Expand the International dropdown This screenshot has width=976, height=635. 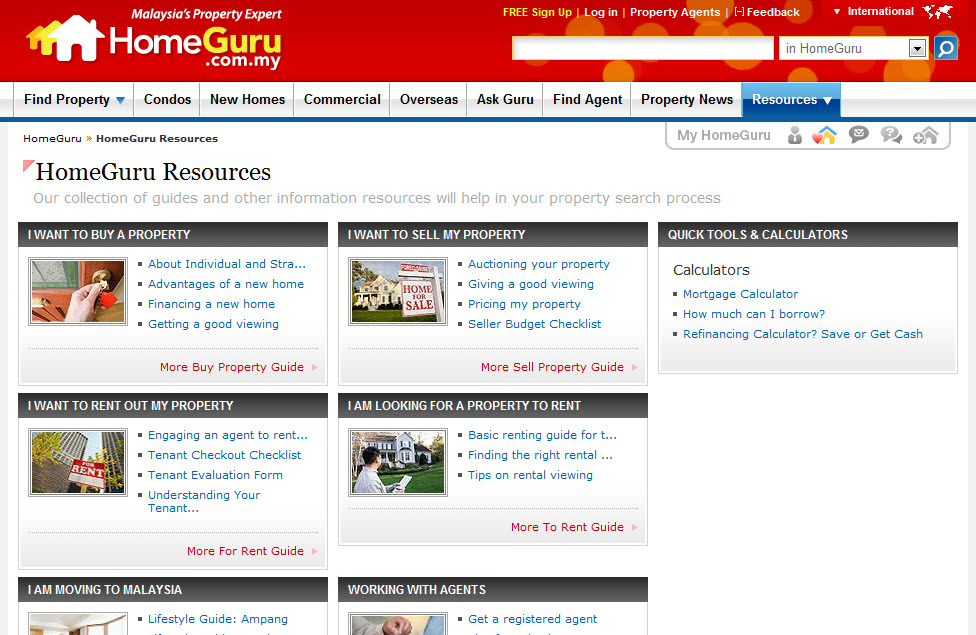pos(873,12)
